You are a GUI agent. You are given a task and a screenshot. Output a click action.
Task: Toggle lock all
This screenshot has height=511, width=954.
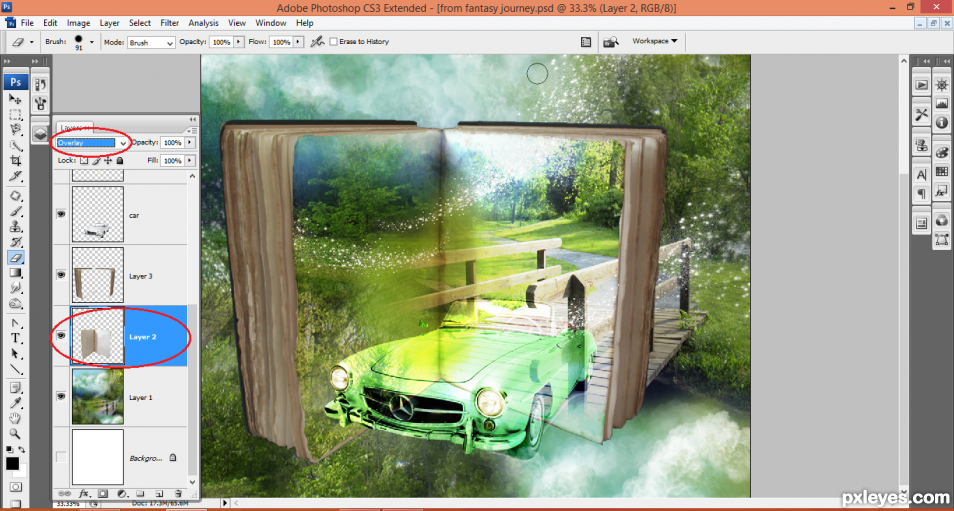[x=119, y=161]
